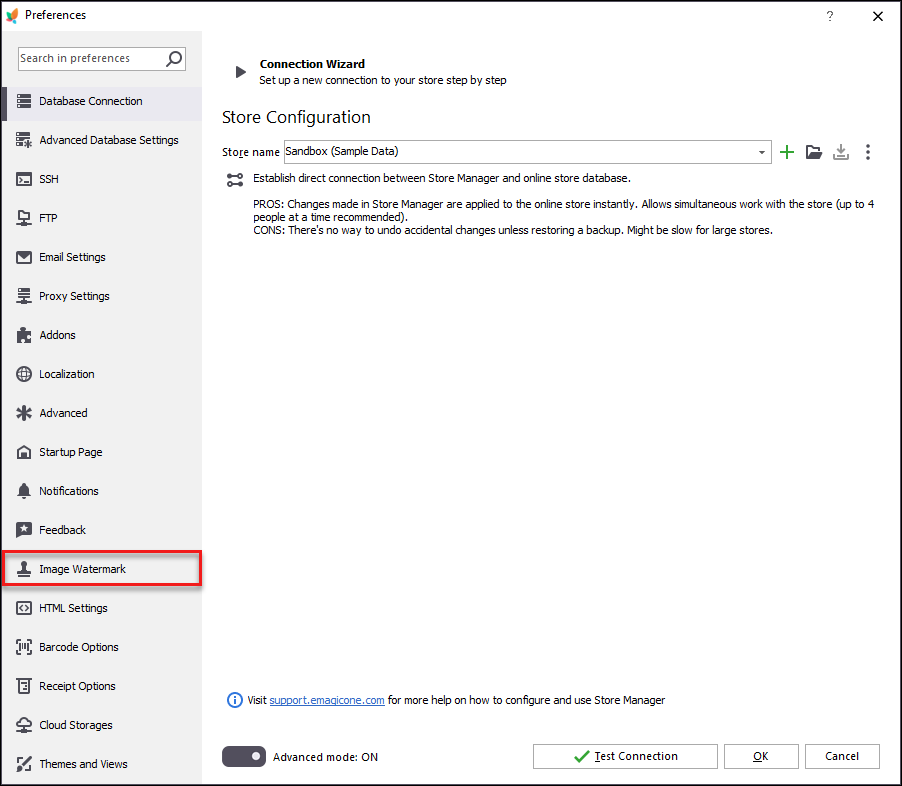Open the three-dot more options menu

tap(867, 152)
